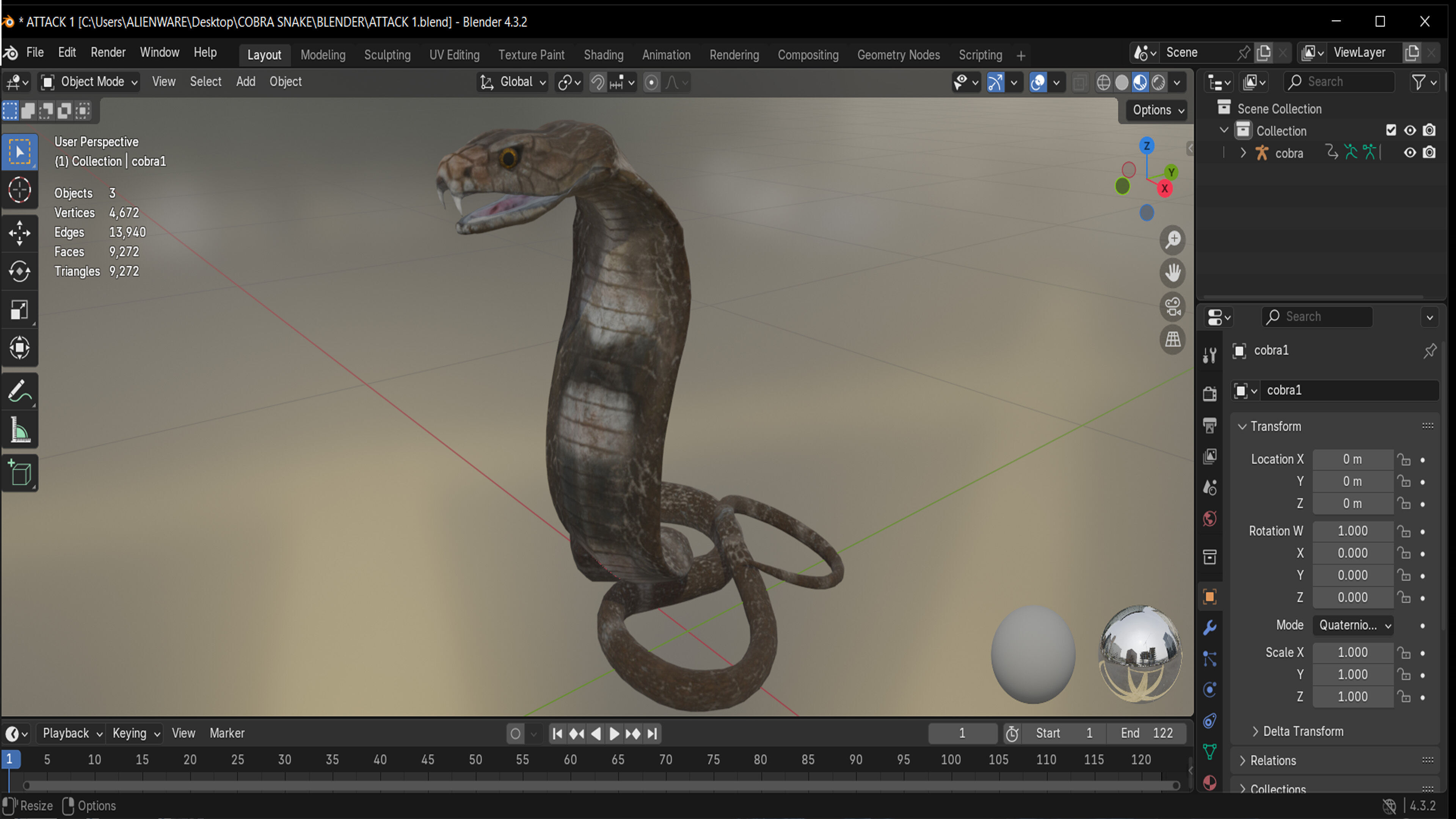Open the Modifiers wrench tab
This screenshot has height=819, width=1456.
click(1210, 628)
